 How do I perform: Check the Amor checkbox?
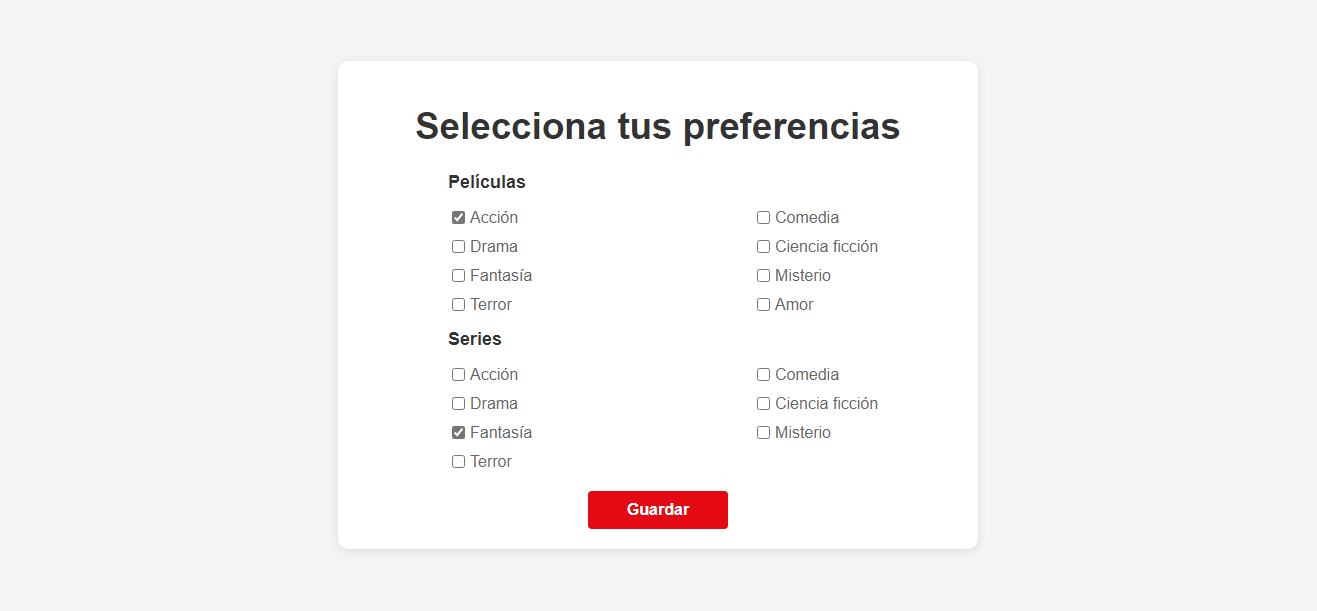tap(763, 304)
